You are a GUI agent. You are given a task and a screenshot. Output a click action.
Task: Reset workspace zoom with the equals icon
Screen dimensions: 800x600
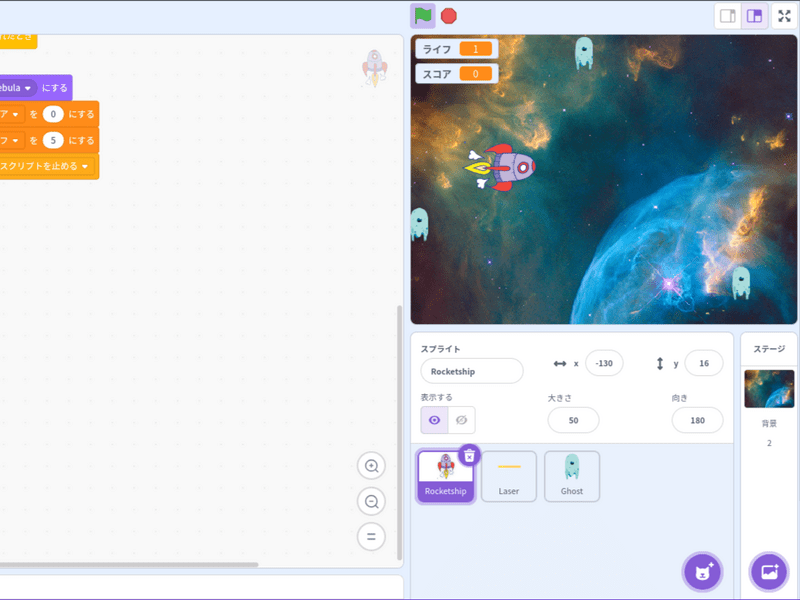[371, 537]
